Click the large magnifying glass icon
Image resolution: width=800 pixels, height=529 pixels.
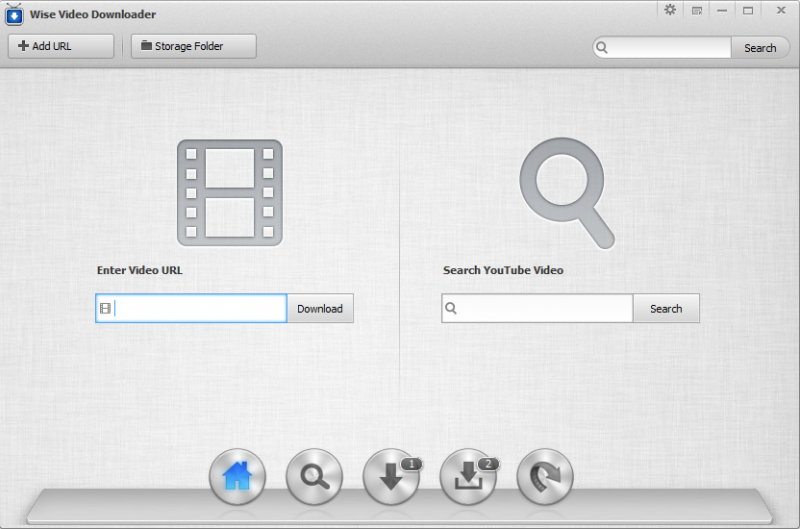tap(567, 193)
